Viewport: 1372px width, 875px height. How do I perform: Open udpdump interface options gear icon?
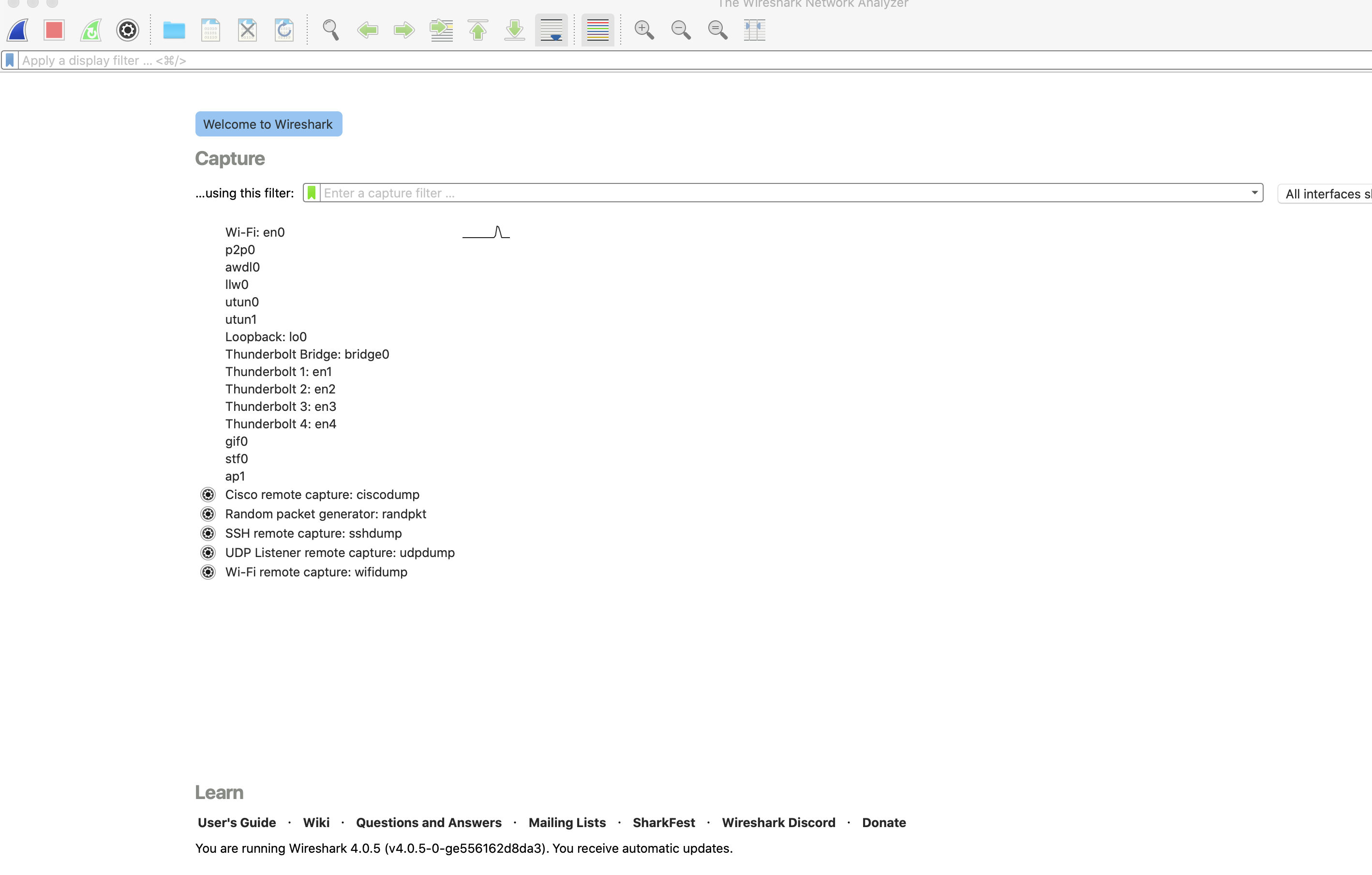tap(208, 553)
